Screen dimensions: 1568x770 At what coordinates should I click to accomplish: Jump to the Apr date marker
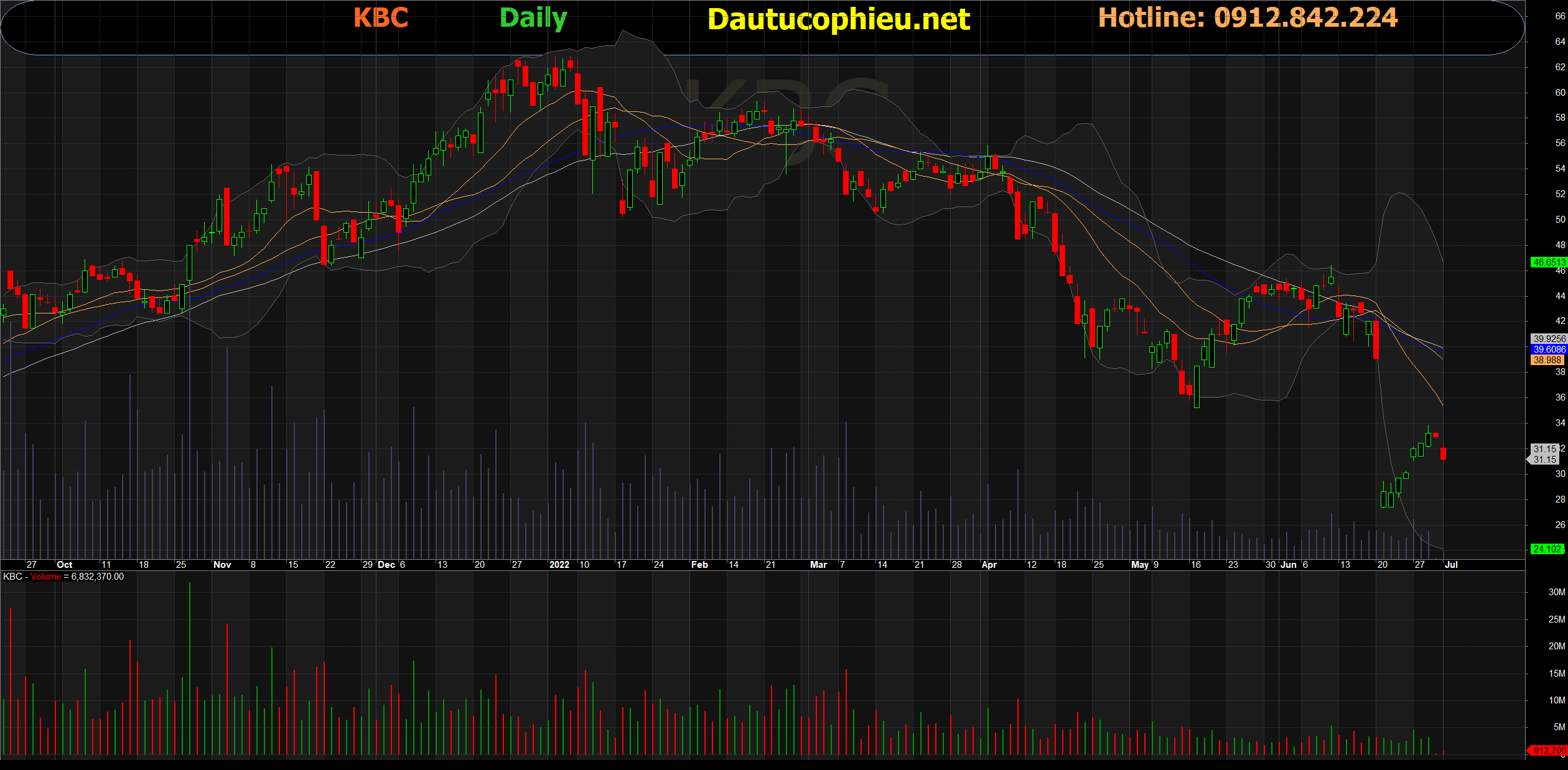point(989,565)
